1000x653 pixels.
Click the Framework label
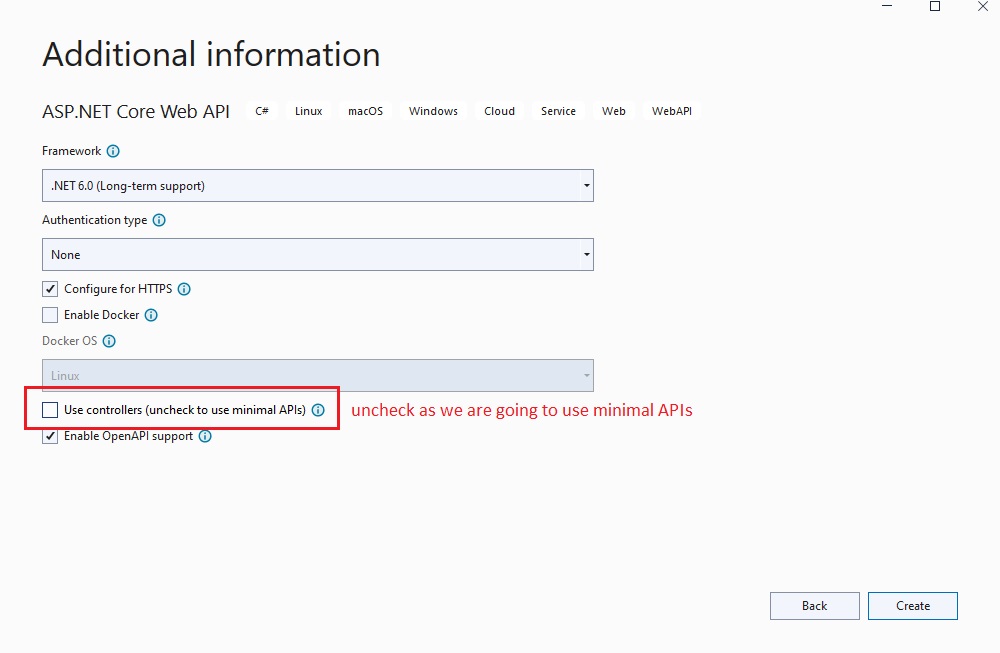(71, 151)
